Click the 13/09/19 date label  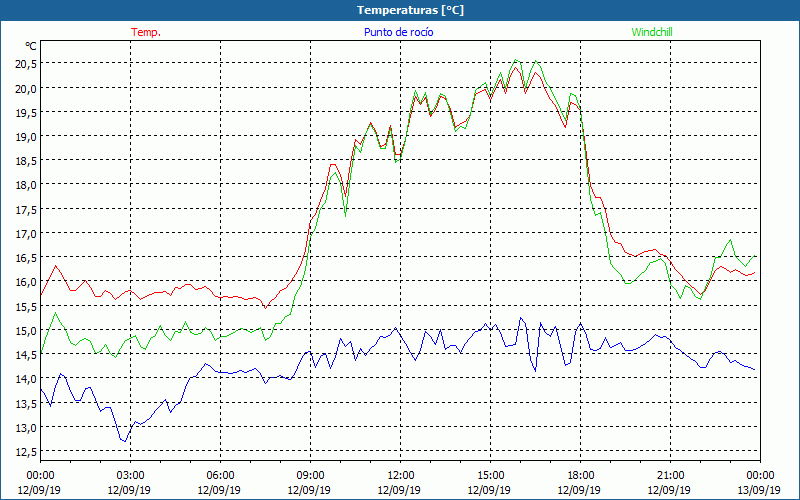759,490
